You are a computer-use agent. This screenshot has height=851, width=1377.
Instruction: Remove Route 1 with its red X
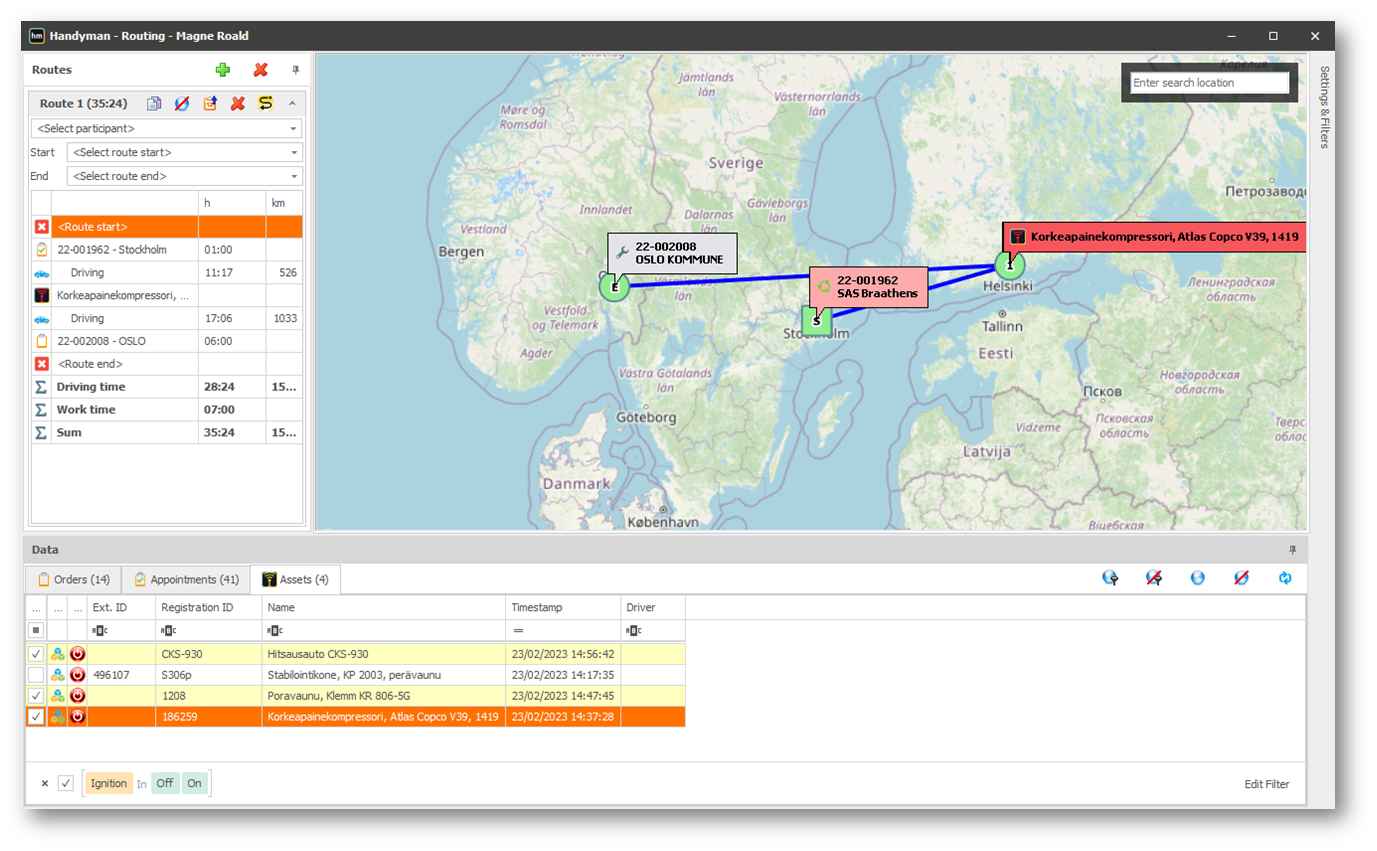tap(238, 103)
